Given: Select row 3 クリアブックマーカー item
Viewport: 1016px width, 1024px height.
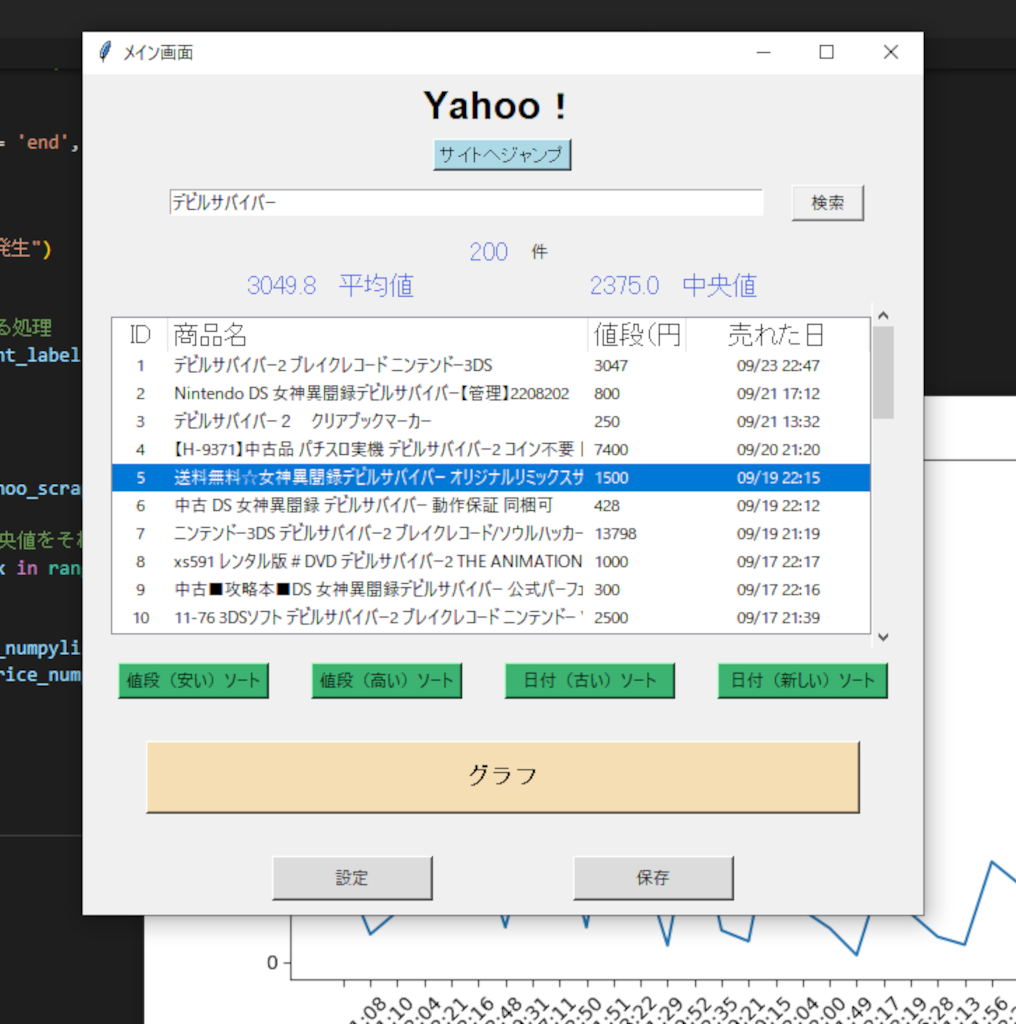Looking at the screenshot, I should tap(491, 422).
